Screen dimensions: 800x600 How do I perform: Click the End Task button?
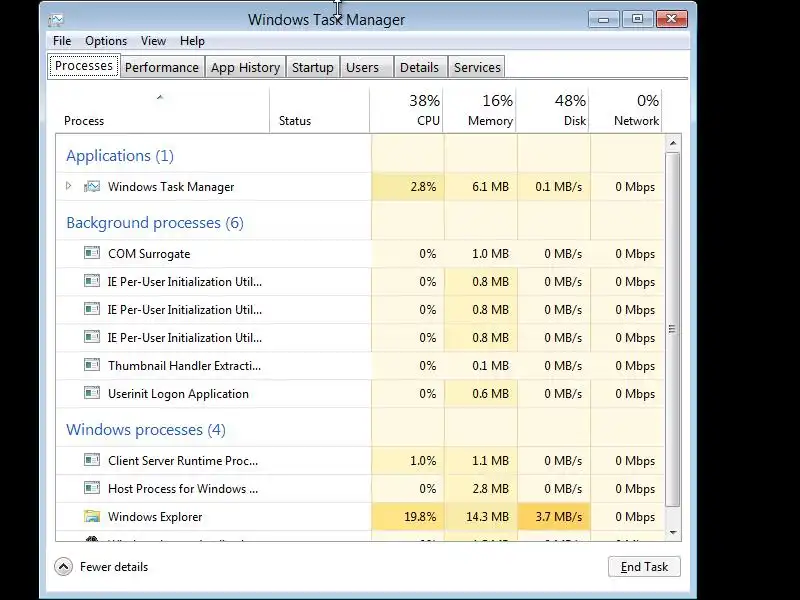(x=644, y=567)
